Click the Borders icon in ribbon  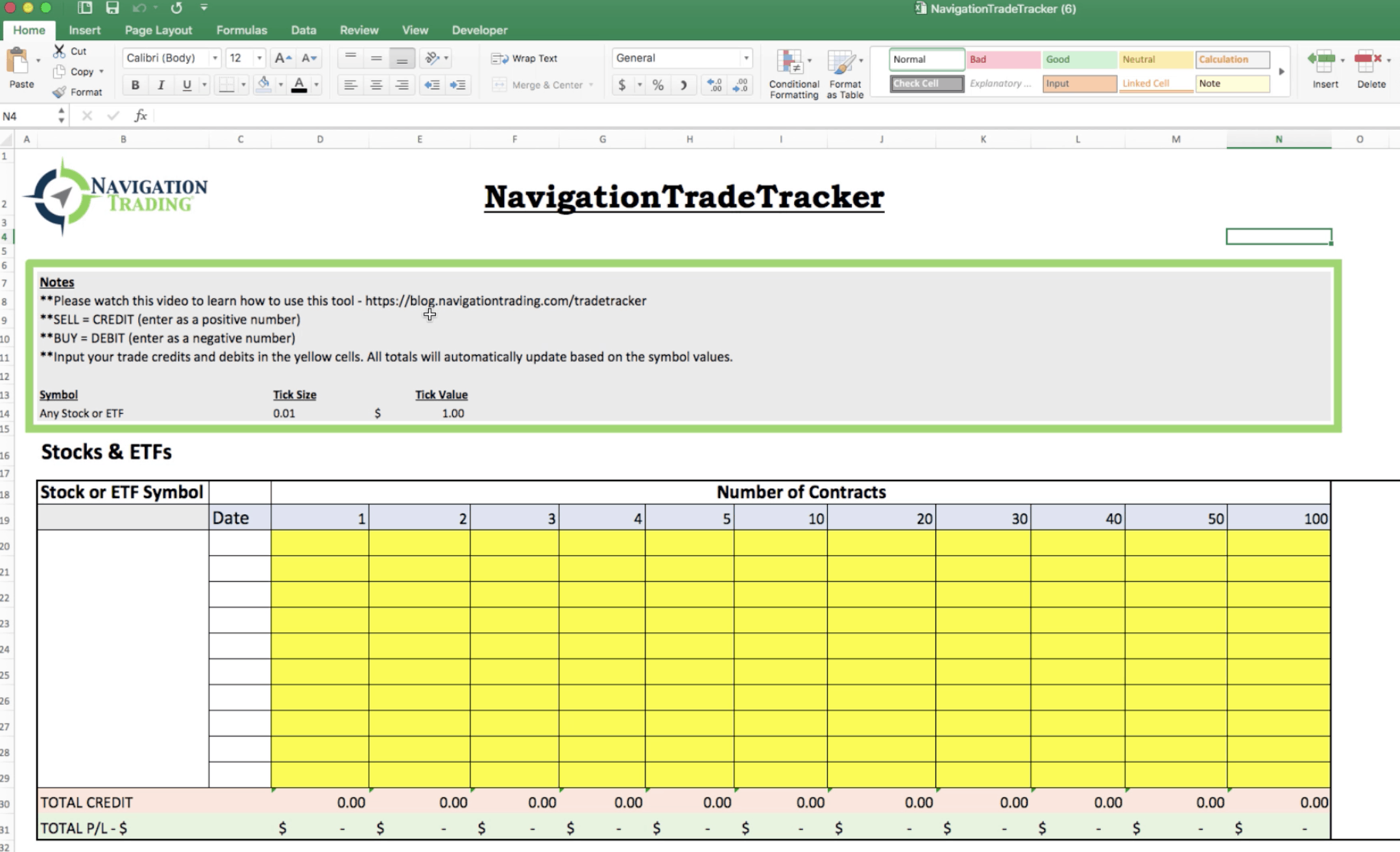point(224,84)
